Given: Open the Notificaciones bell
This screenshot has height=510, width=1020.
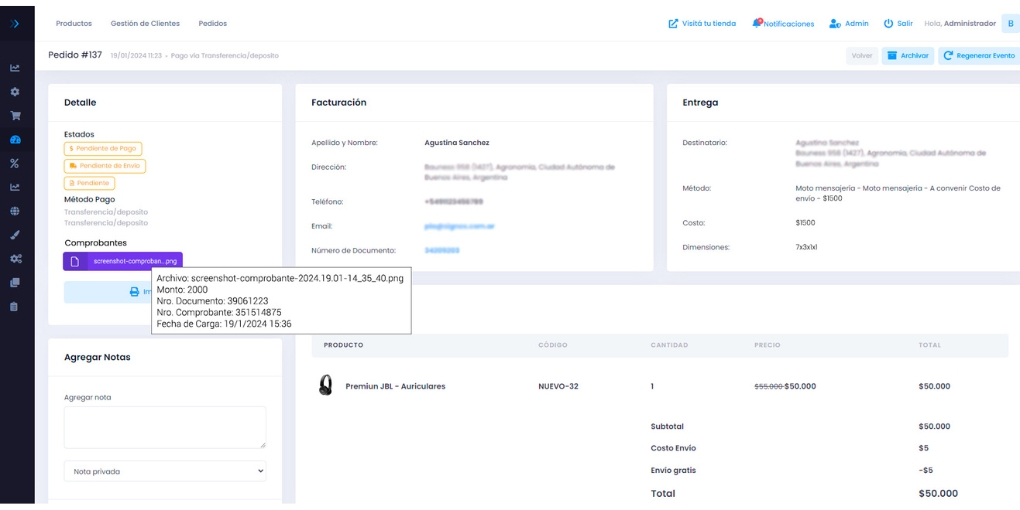Looking at the screenshot, I should click(783, 23).
